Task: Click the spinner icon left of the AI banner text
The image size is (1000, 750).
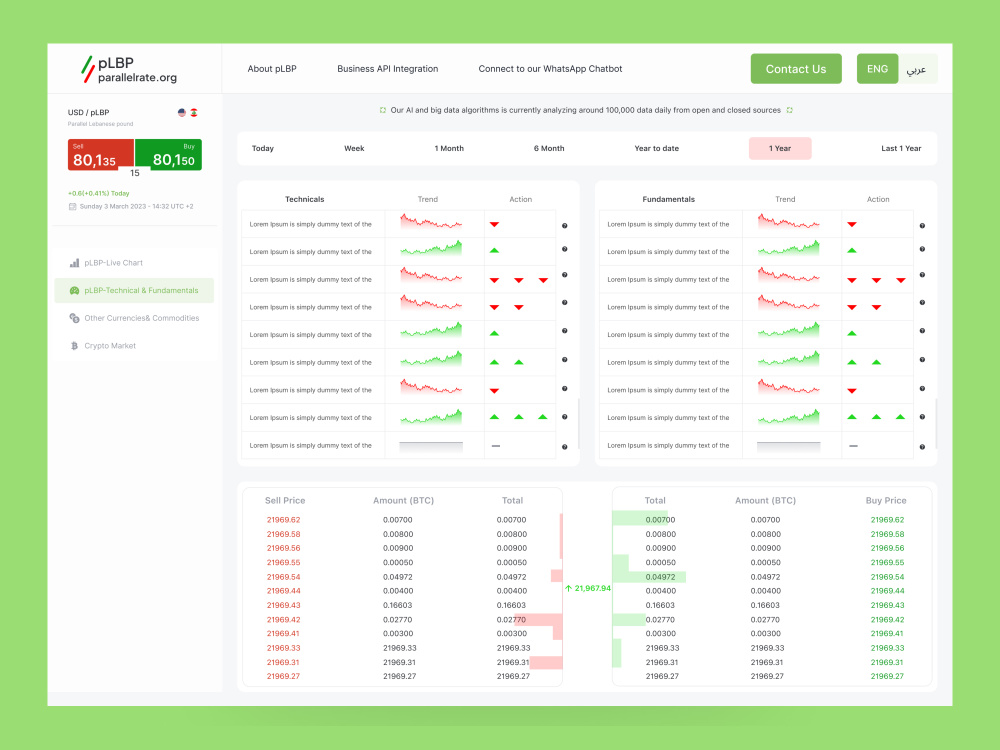Action: click(383, 110)
